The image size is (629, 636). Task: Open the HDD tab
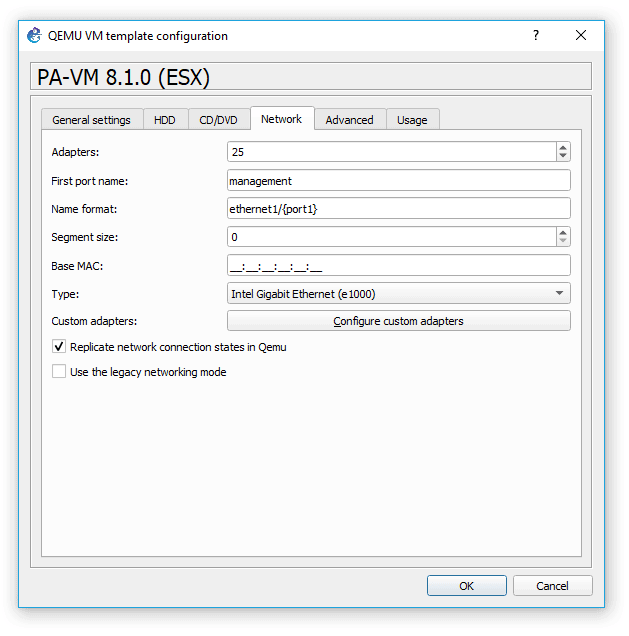pos(165,120)
